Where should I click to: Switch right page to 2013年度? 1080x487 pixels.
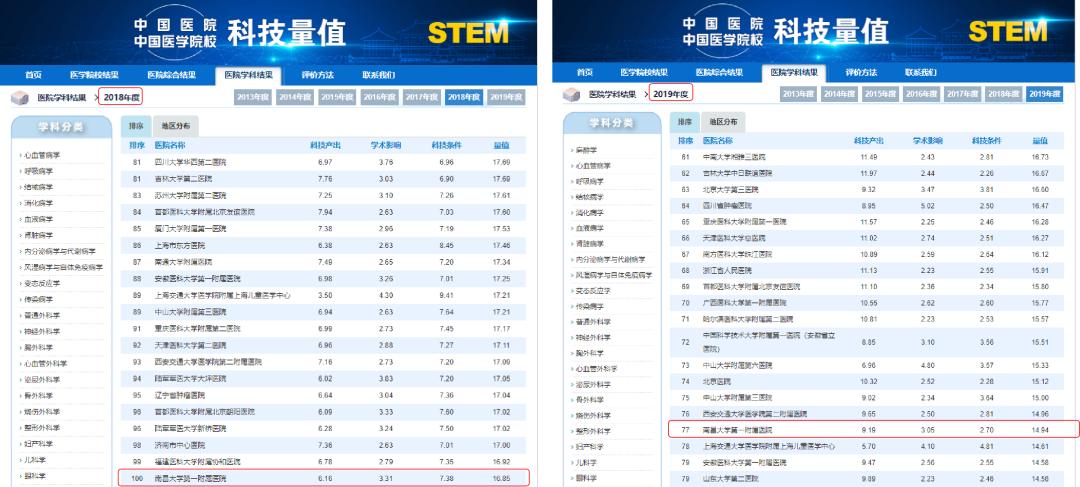(x=798, y=94)
